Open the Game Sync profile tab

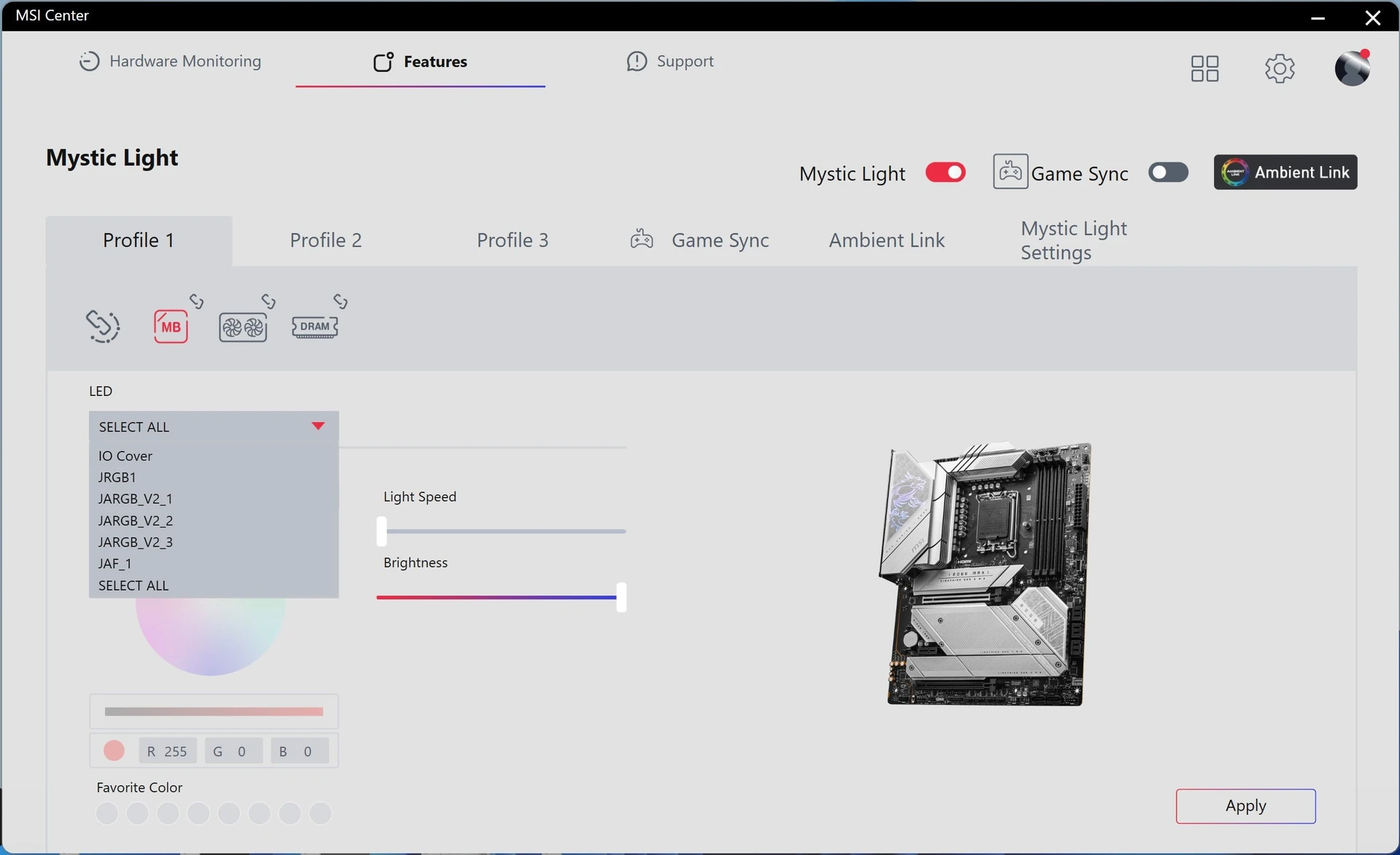pyautogui.click(x=699, y=240)
